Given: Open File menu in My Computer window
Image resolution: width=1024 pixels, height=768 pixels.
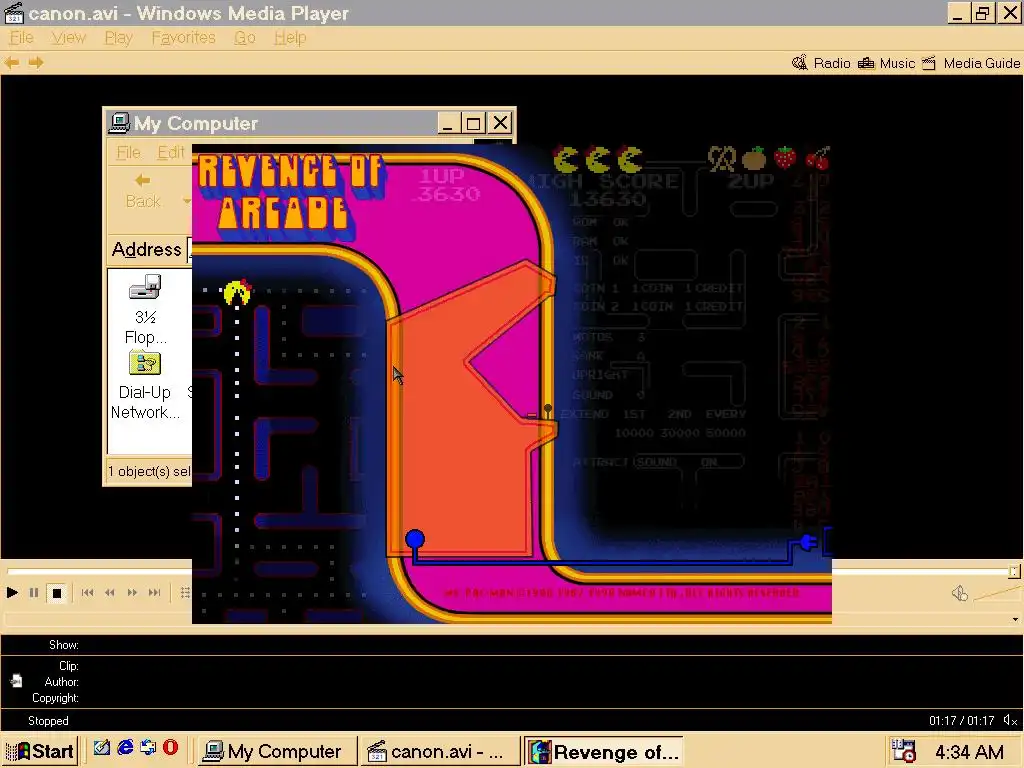Looking at the screenshot, I should [128, 153].
